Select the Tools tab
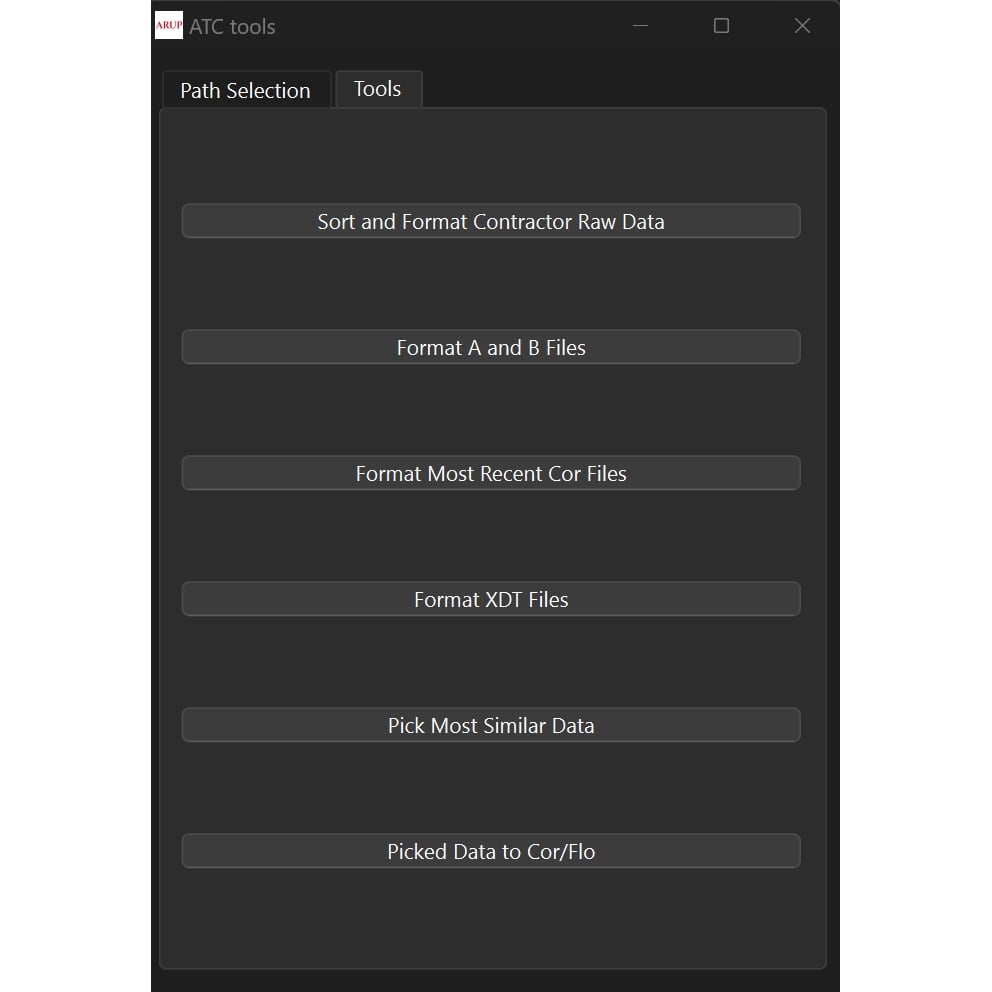 click(x=377, y=89)
